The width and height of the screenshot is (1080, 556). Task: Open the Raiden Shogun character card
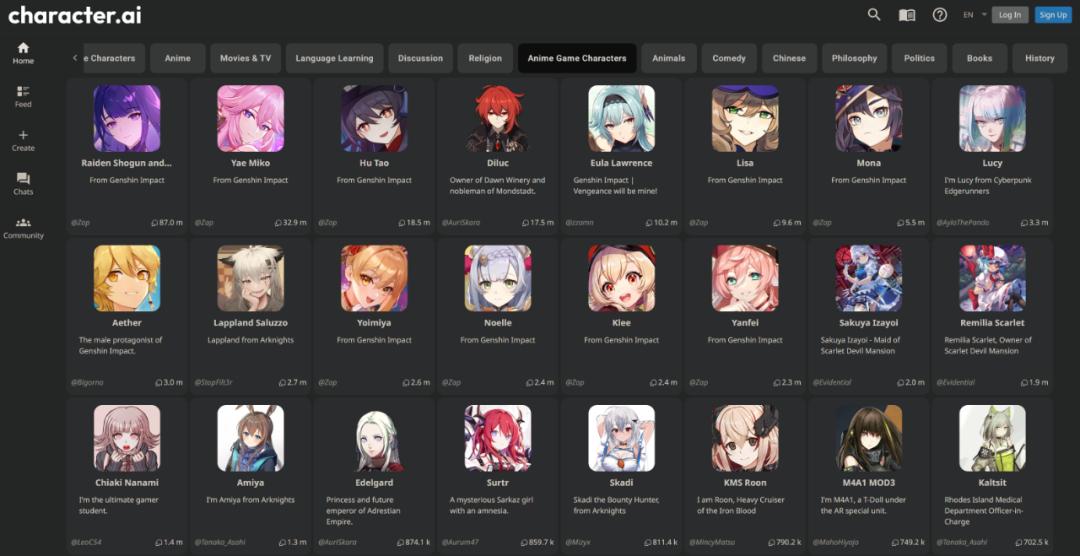pyautogui.click(x=127, y=155)
